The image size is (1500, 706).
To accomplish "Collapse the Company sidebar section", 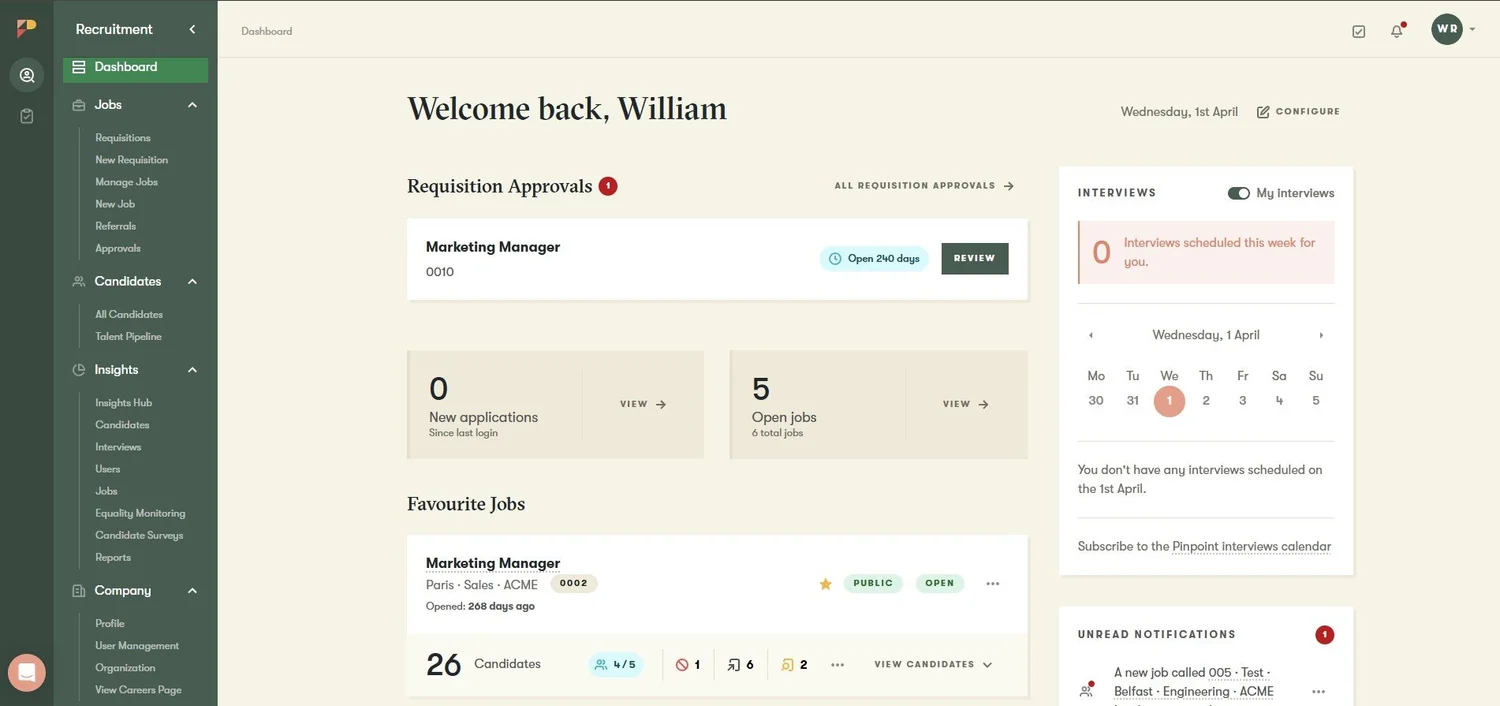I will 192,591.
